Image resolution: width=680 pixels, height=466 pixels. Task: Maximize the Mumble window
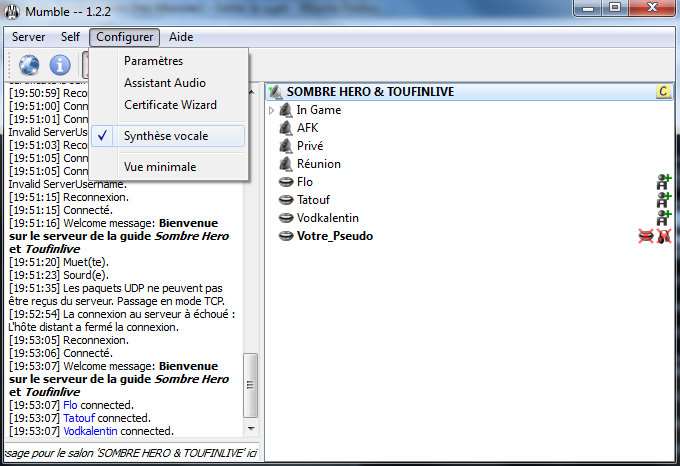pos(615,8)
